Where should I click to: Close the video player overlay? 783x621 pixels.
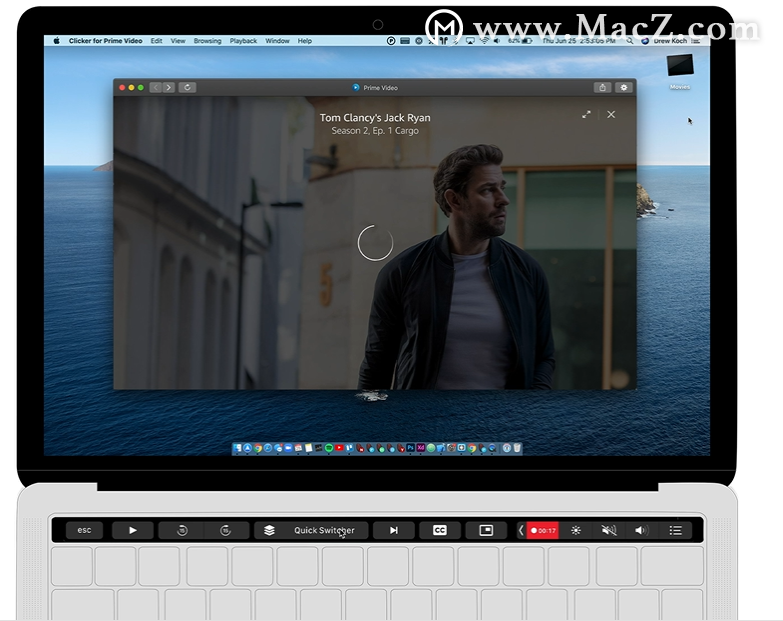coord(611,114)
